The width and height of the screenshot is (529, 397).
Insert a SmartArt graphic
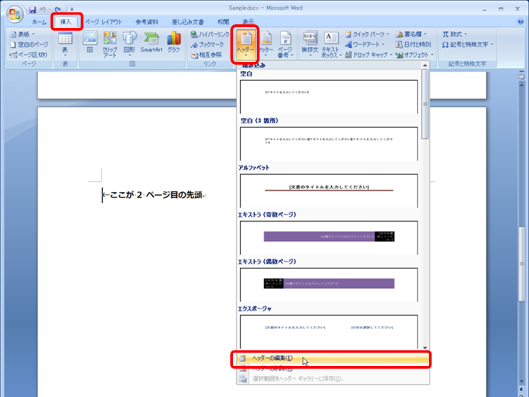click(x=151, y=43)
